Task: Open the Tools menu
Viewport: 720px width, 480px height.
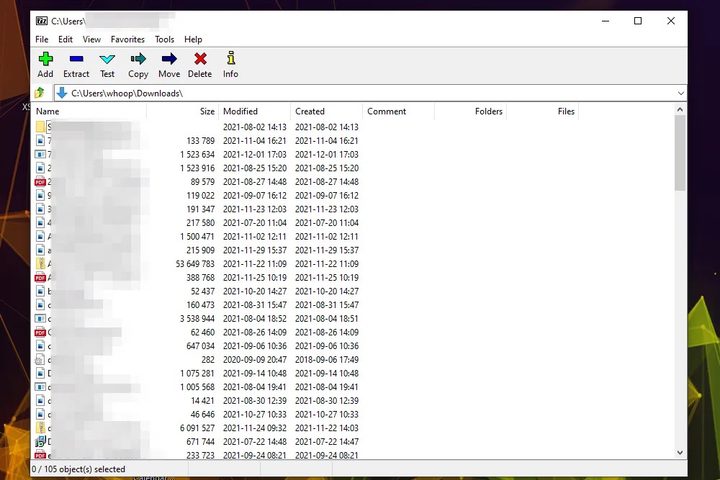Action: click(164, 39)
